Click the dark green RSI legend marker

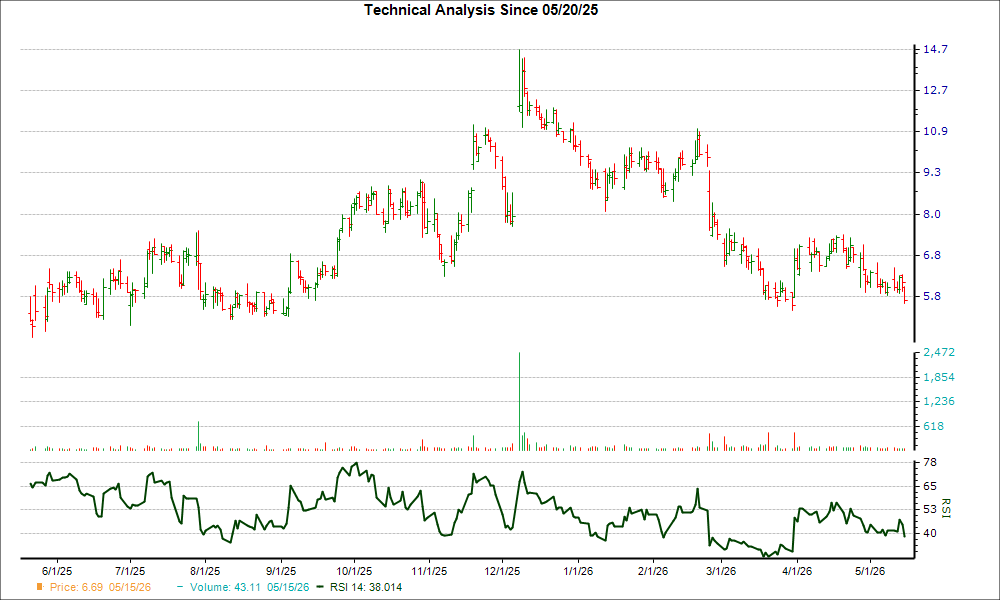[x=320, y=587]
